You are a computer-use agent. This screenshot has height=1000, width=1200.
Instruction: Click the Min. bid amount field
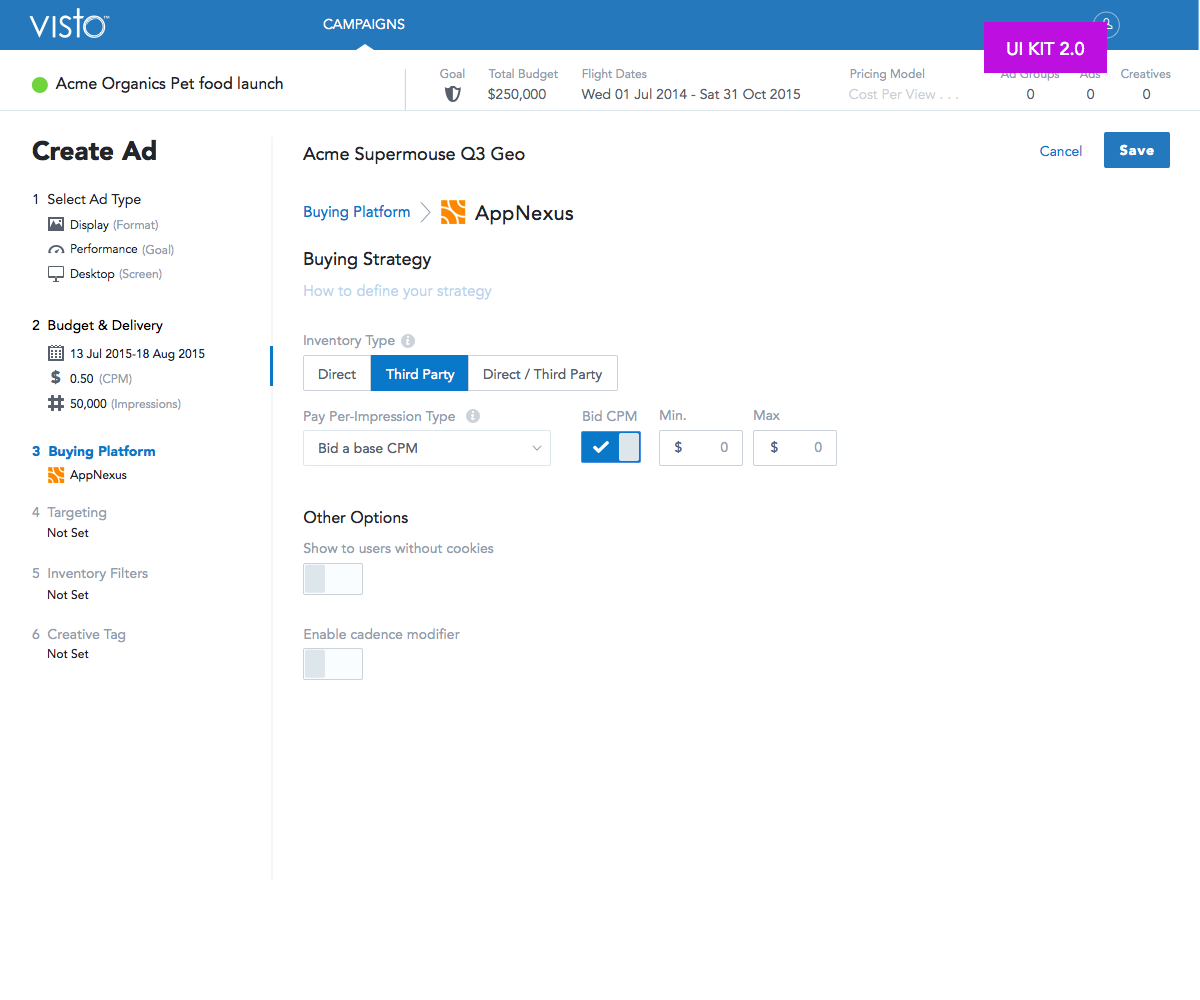(x=701, y=448)
